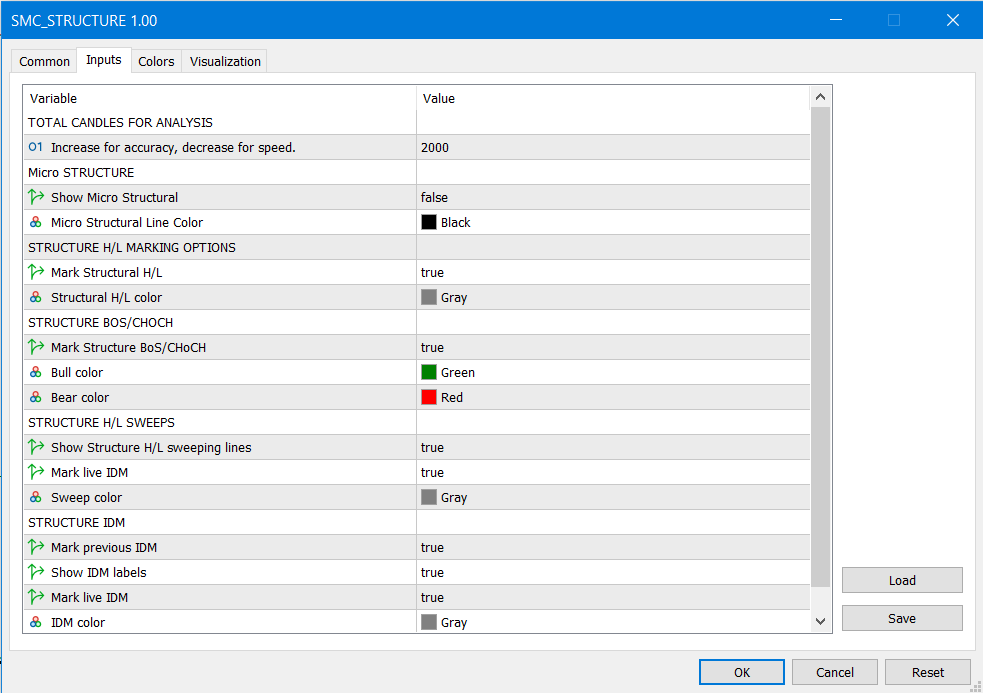983x693 pixels.
Task: Click the scrollbar down arrow in the parameter list
Action: tap(820, 620)
